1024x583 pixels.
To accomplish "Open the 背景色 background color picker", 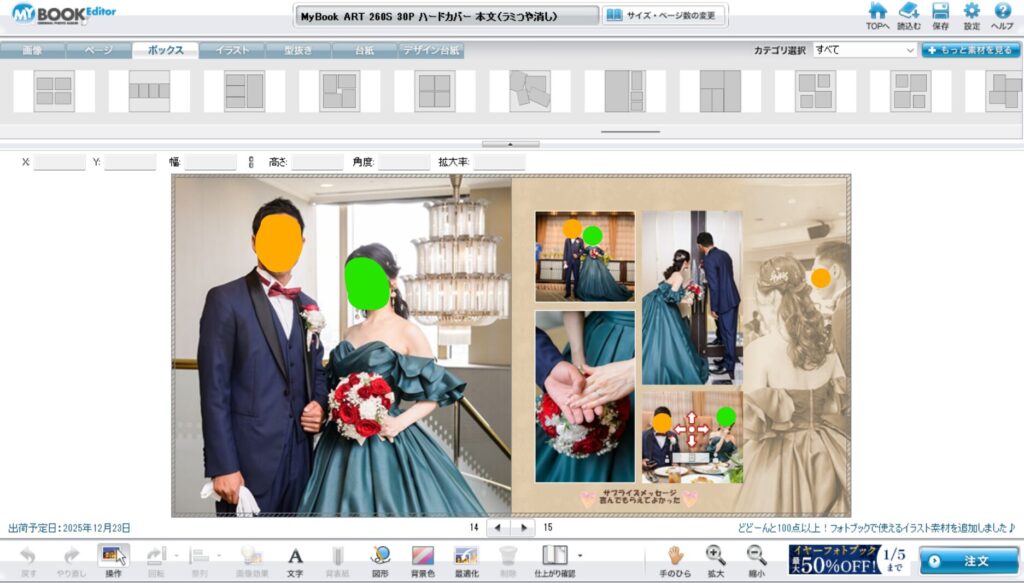I will (423, 561).
